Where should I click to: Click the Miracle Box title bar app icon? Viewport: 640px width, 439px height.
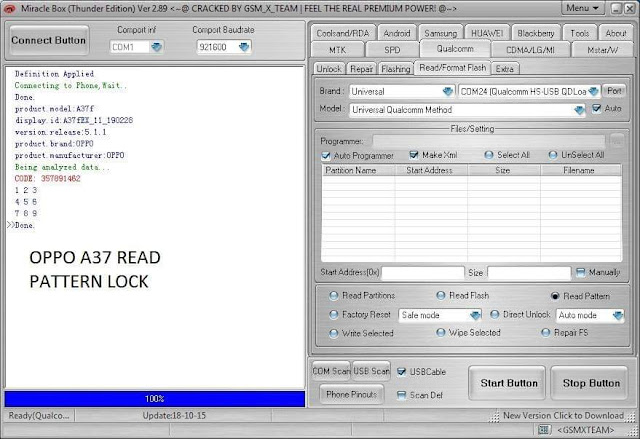pos(9,9)
